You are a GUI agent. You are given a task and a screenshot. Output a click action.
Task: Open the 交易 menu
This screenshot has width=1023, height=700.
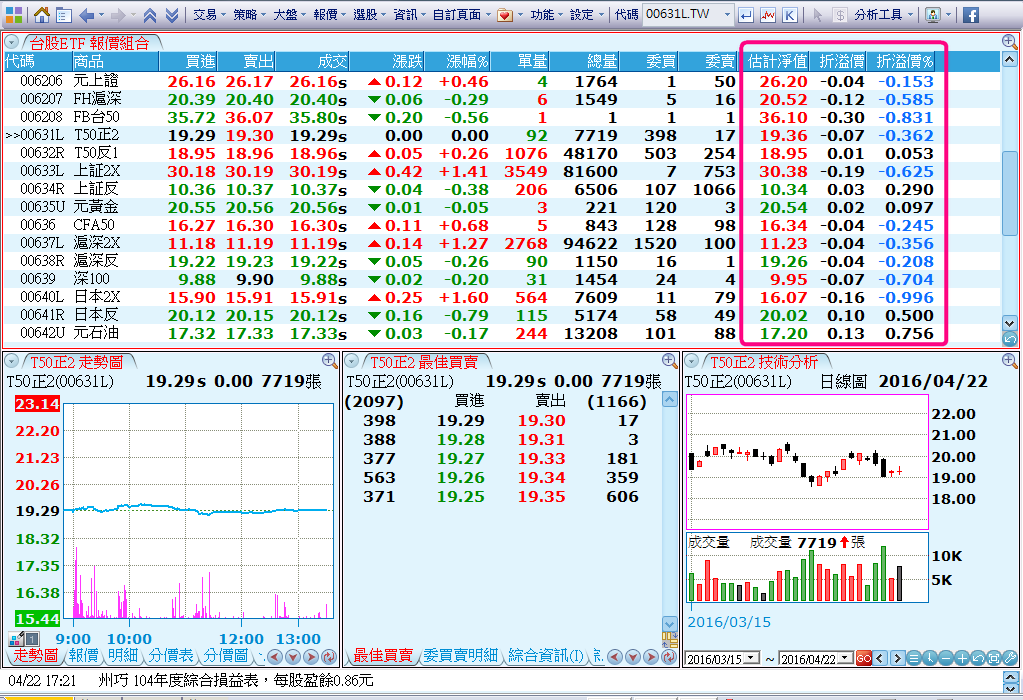[209, 15]
